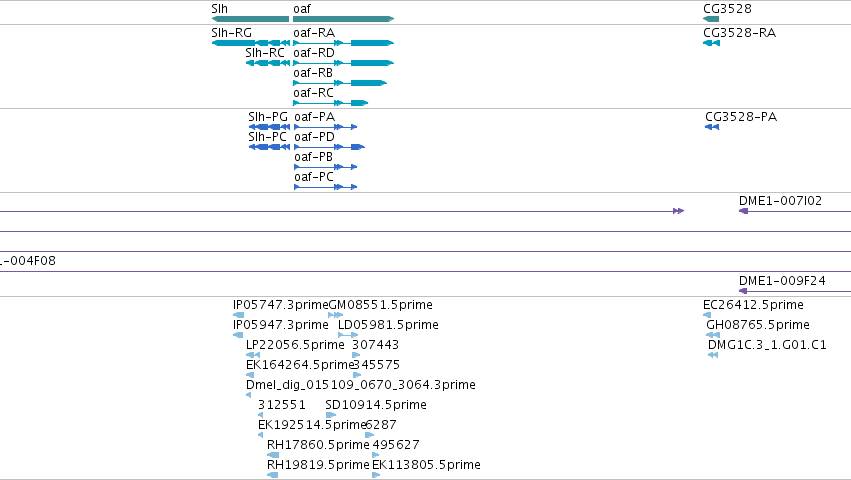Click the 307443 feature arrow
The height and width of the screenshot is (480, 851).
356,355
